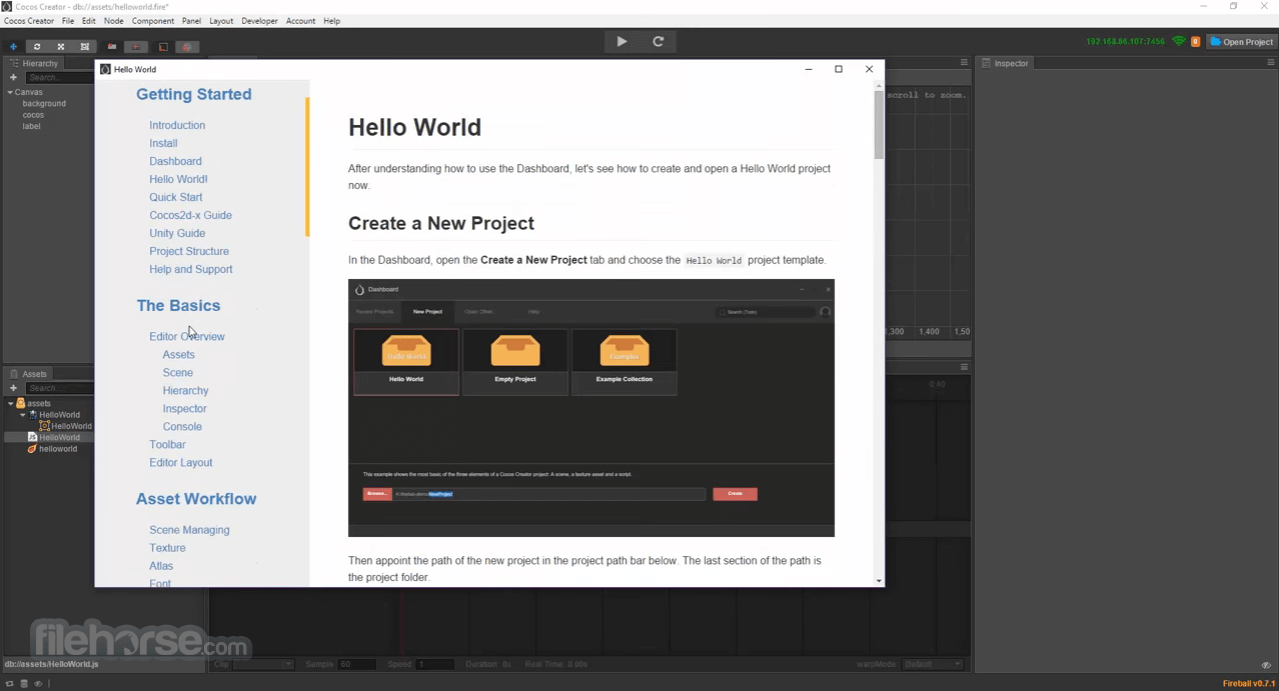Open the wrapMode Default dropdown
The height and width of the screenshot is (691, 1279).
tap(933, 664)
